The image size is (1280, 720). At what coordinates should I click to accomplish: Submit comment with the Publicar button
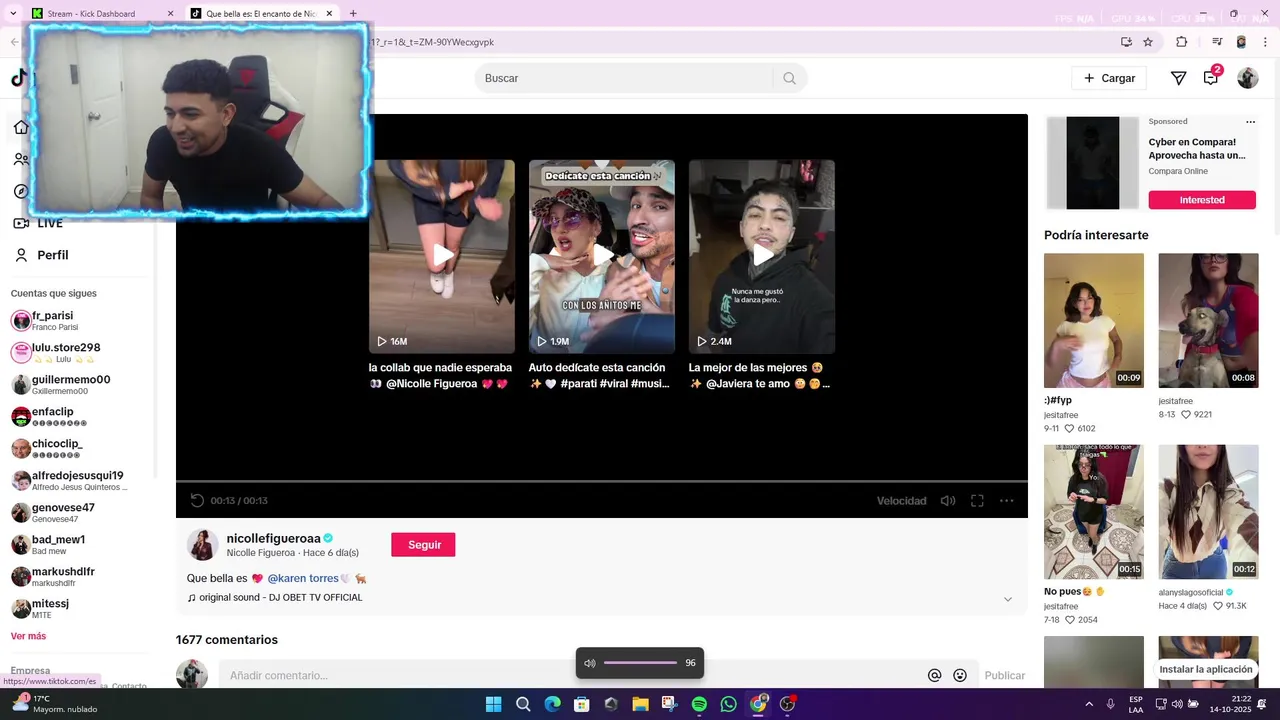click(1005, 675)
